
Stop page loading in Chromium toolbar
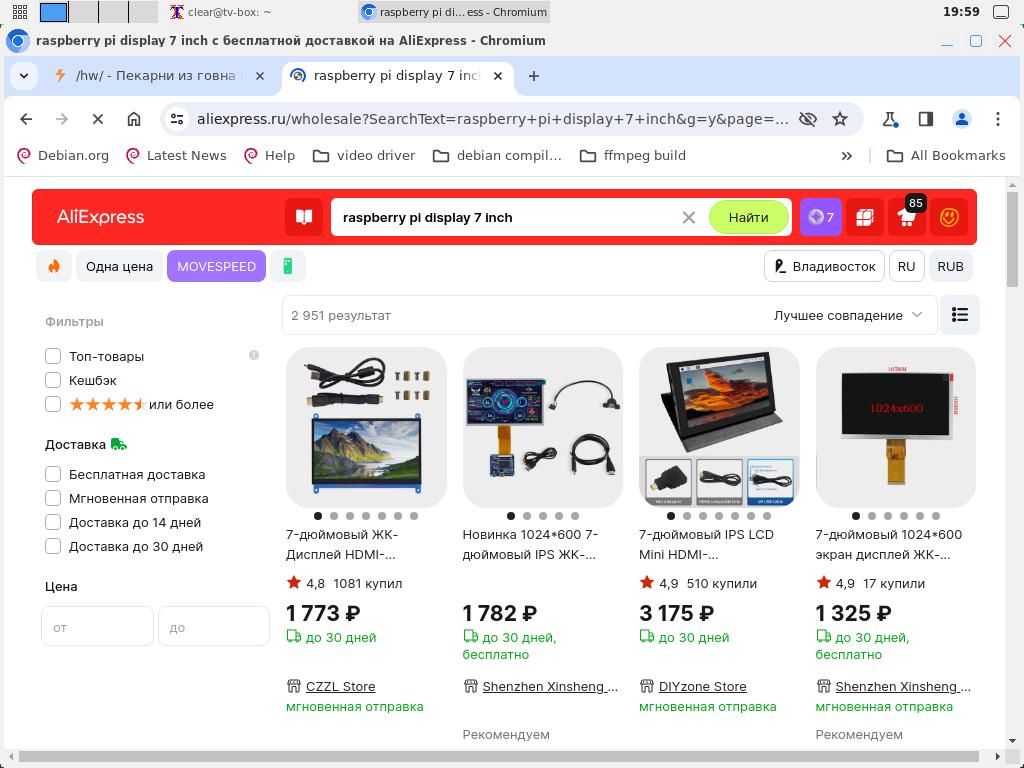pyautogui.click(x=98, y=119)
